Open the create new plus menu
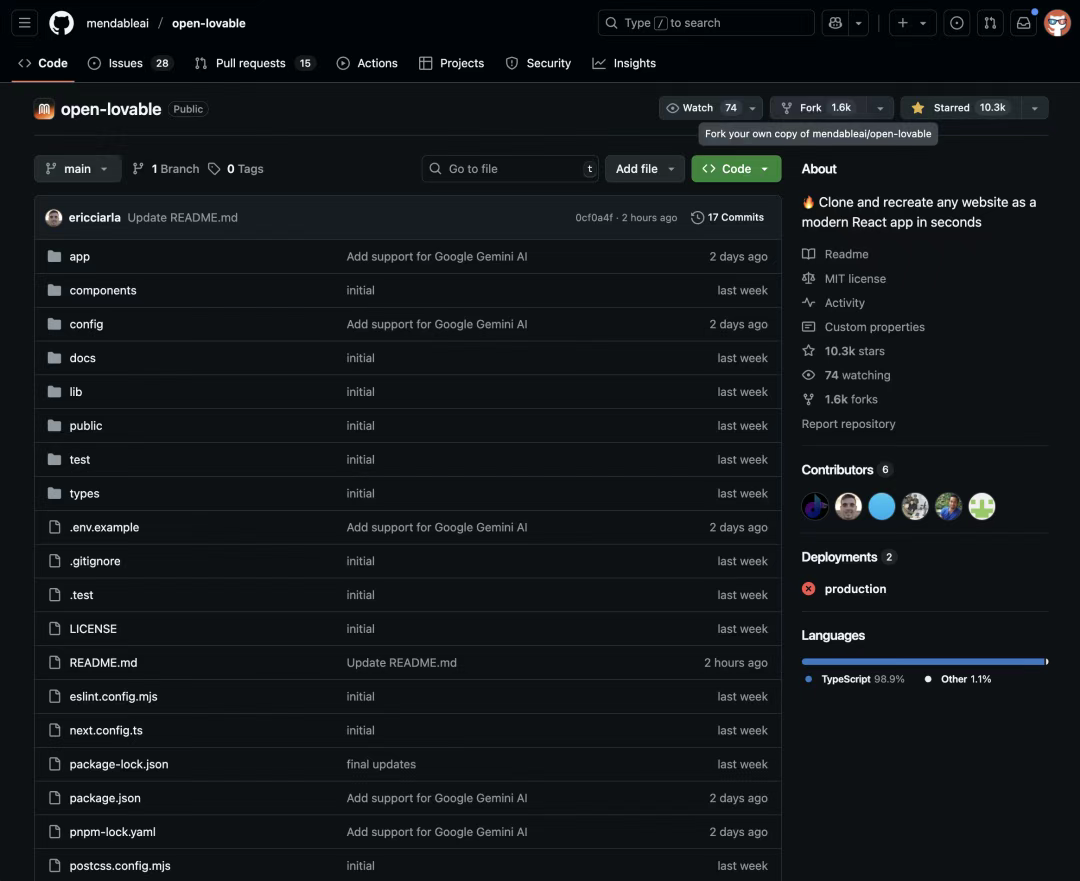The image size is (1080, 881). [912, 23]
